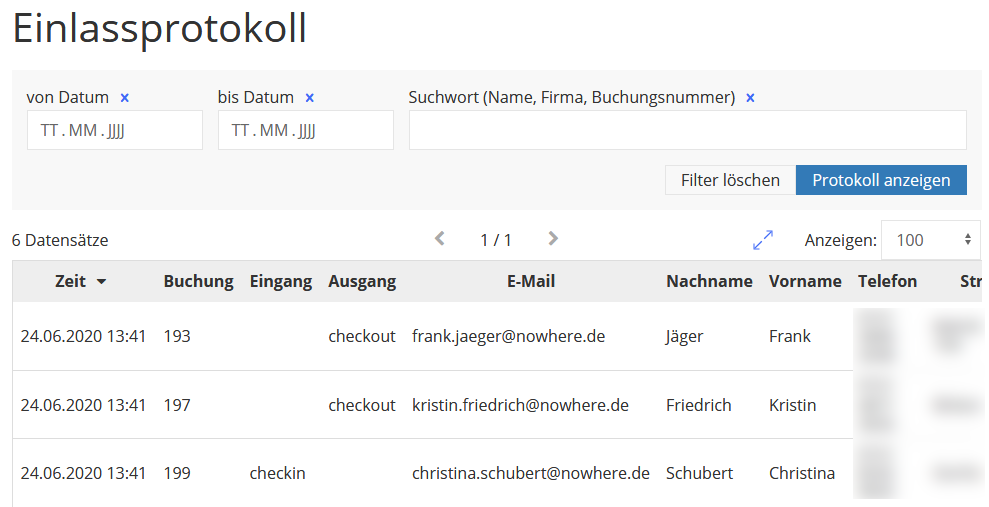
Task: Click the bis Datum date field
Action: pyautogui.click(x=306, y=131)
